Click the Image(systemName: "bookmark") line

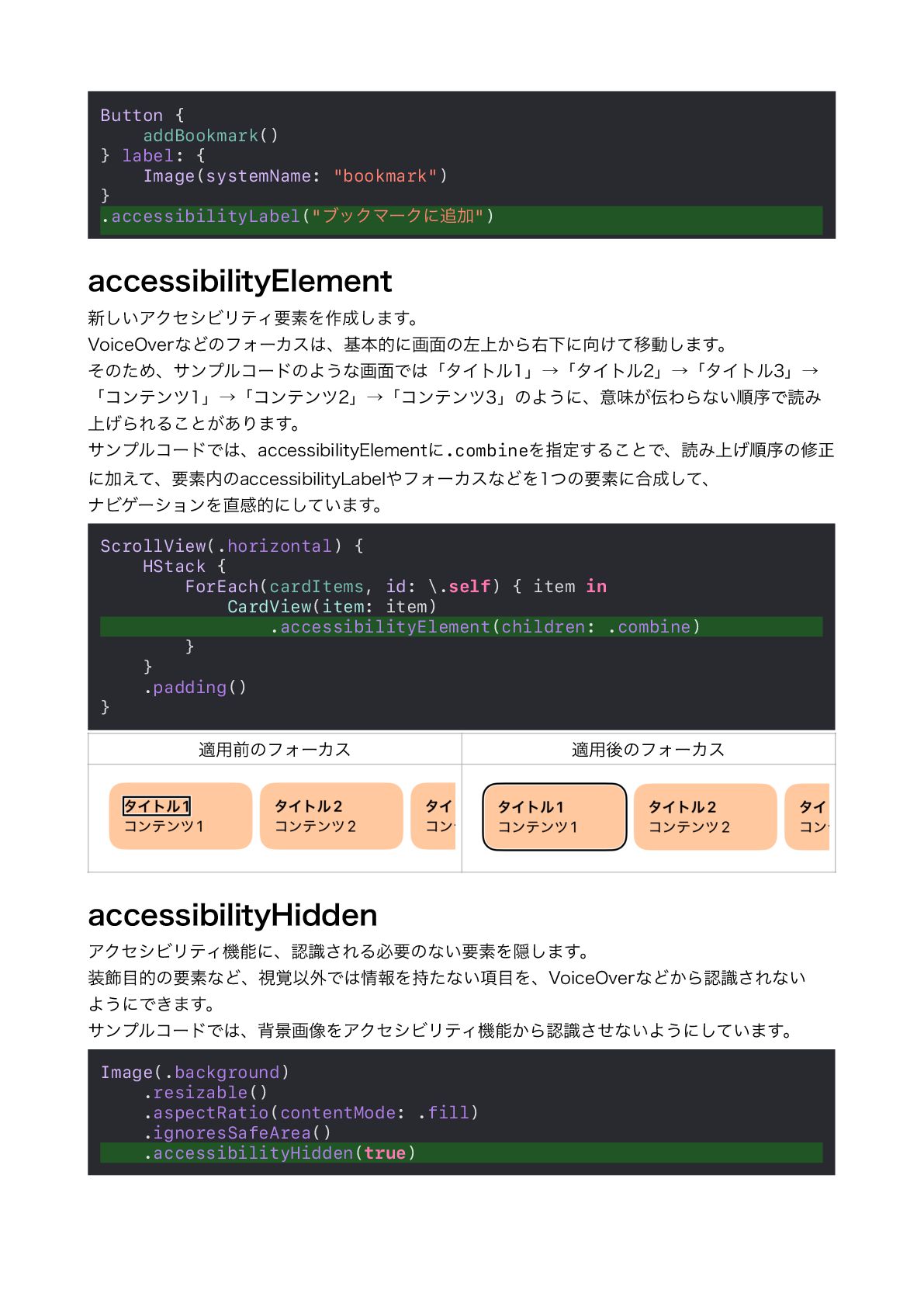(295, 176)
